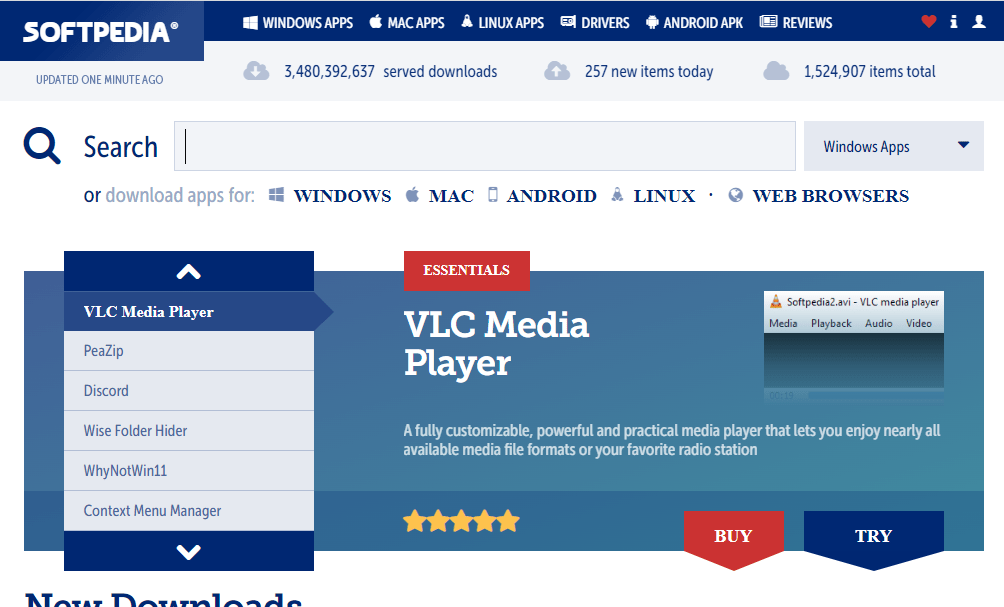Click the penguin icon beside LINUX link
This screenshot has width=1004, height=607.
[x=617, y=195]
